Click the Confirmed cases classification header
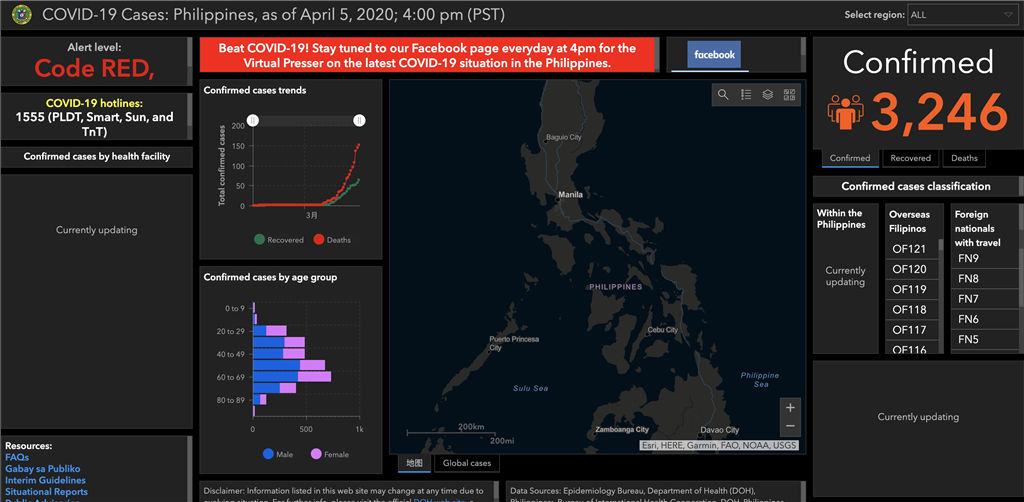The width and height of the screenshot is (1024, 502). (x=916, y=187)
